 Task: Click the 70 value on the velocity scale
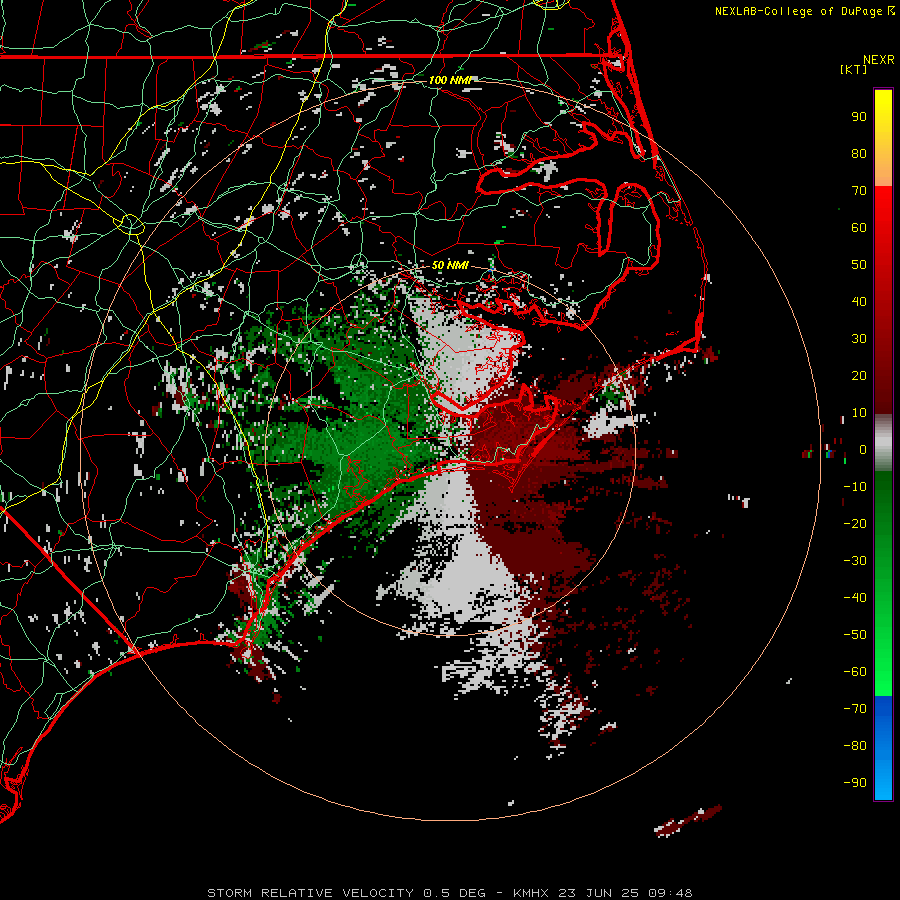coord(859,191)
